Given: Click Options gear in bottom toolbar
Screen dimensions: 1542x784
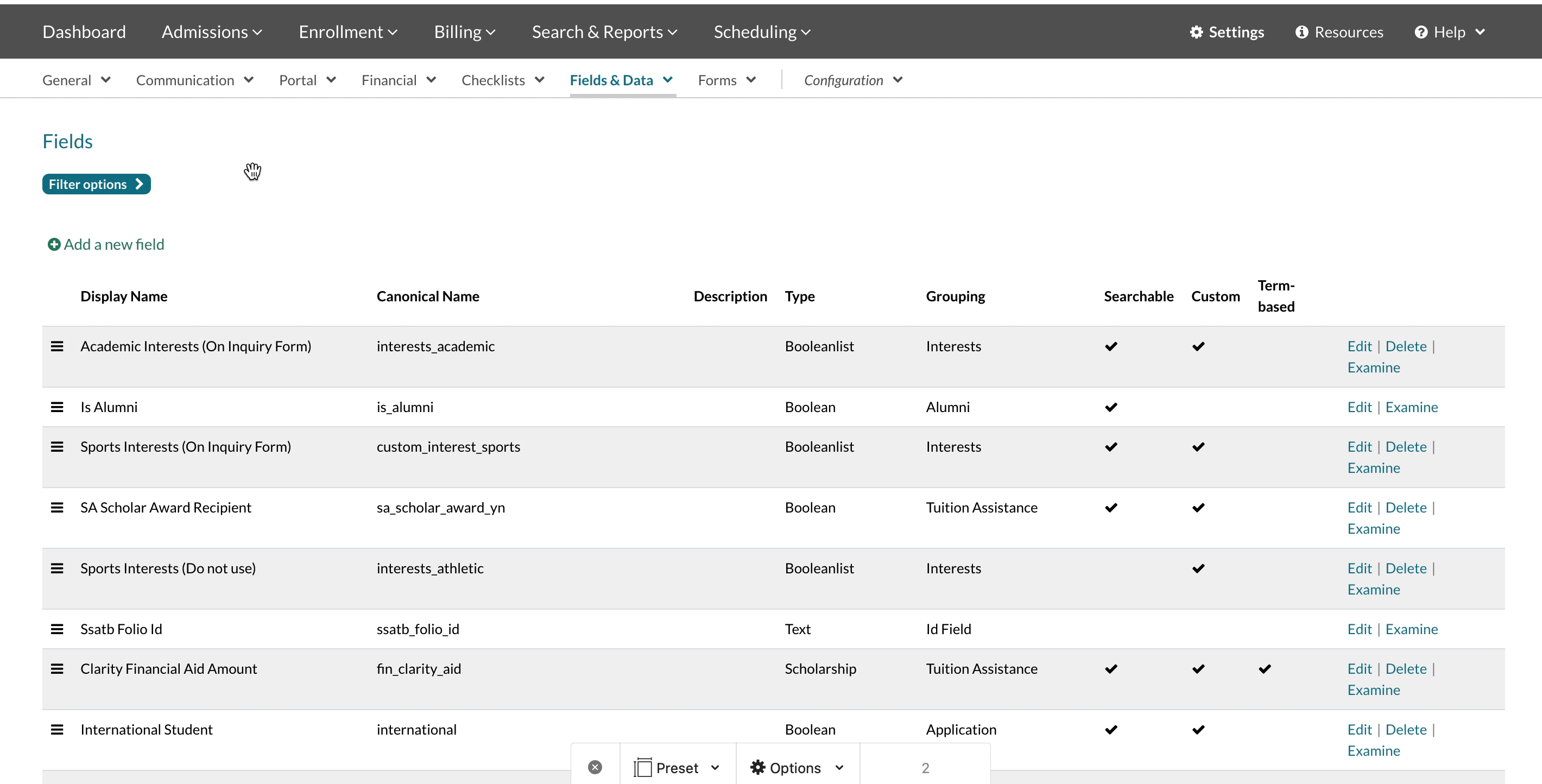Looking at the screenshot, I should (758, 767).
